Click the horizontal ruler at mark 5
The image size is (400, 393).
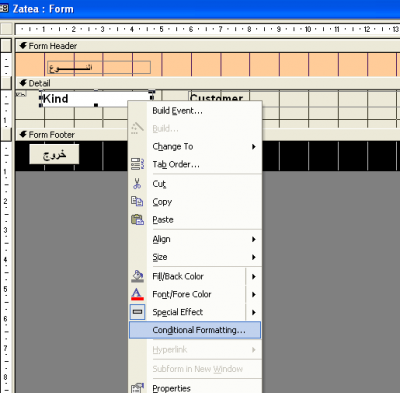coord(161,29)
